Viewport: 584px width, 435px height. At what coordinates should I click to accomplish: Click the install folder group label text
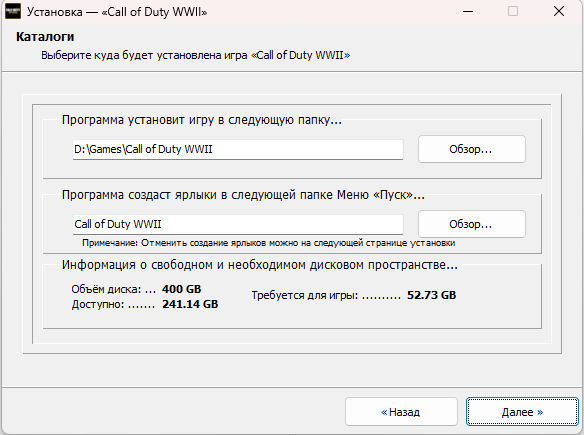[x=201, y=120]
